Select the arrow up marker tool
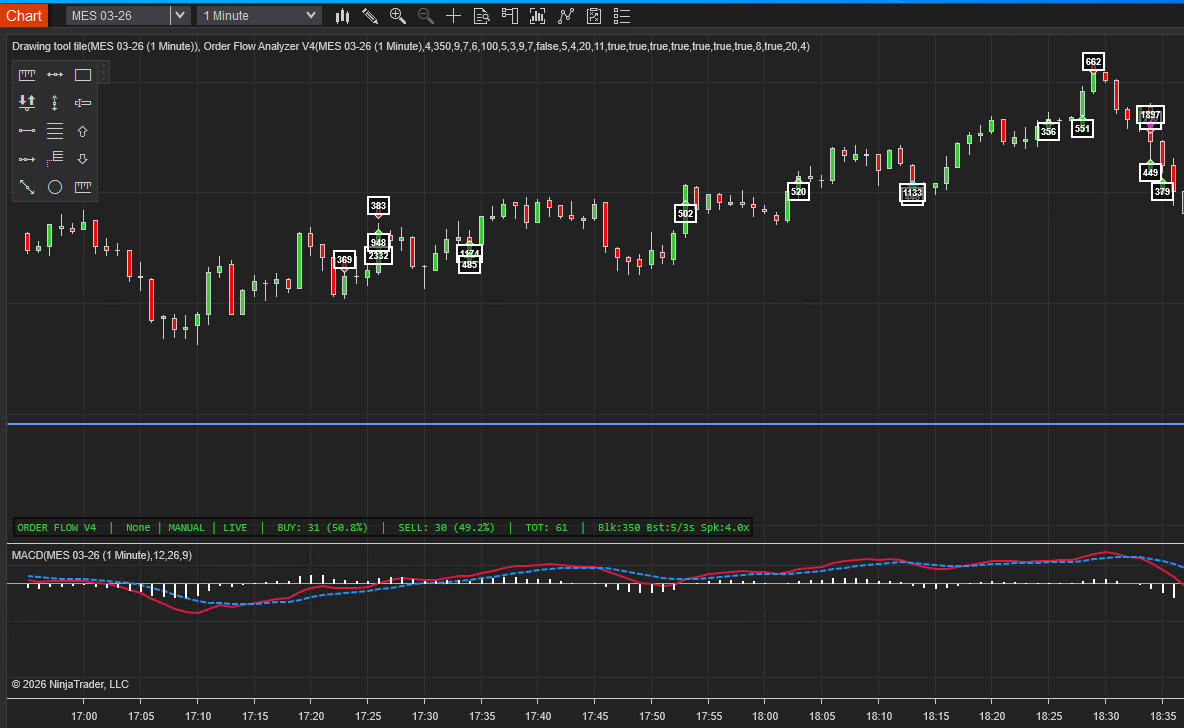Screen dimensions: 1184x728 click(x=83, y=131)
